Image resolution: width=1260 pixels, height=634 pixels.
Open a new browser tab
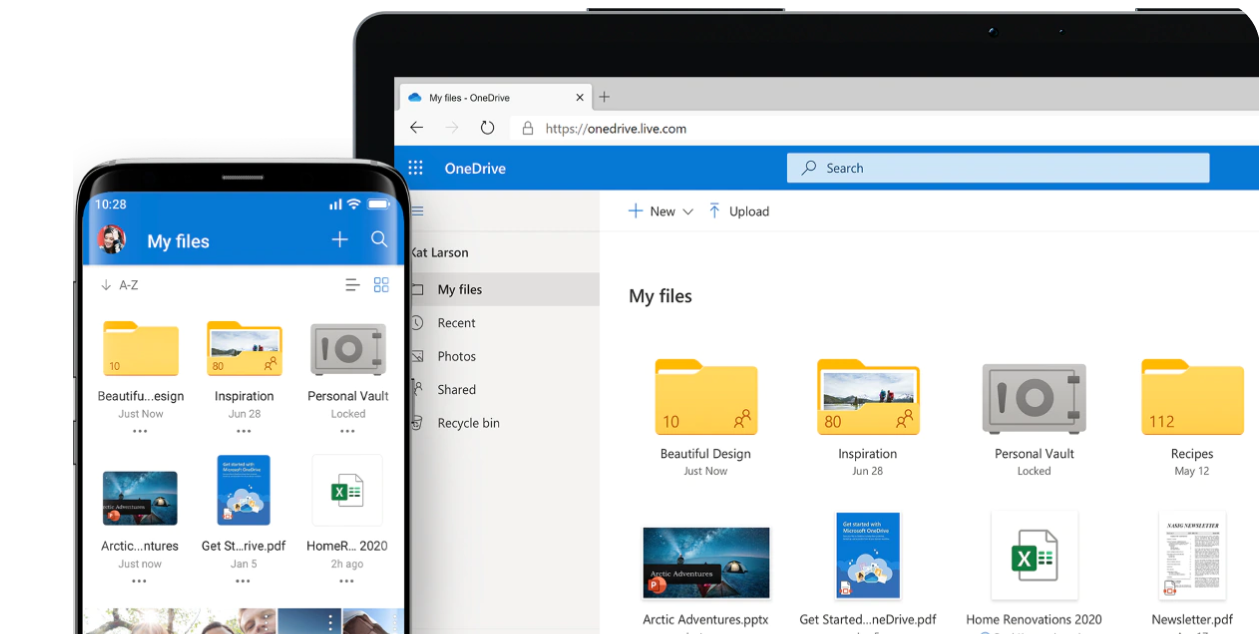(604, 97)
